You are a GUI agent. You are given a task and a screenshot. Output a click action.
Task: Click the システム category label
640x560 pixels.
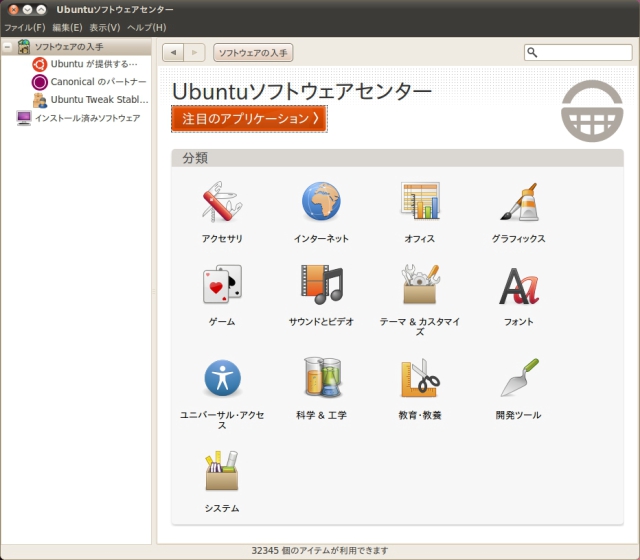222,508
